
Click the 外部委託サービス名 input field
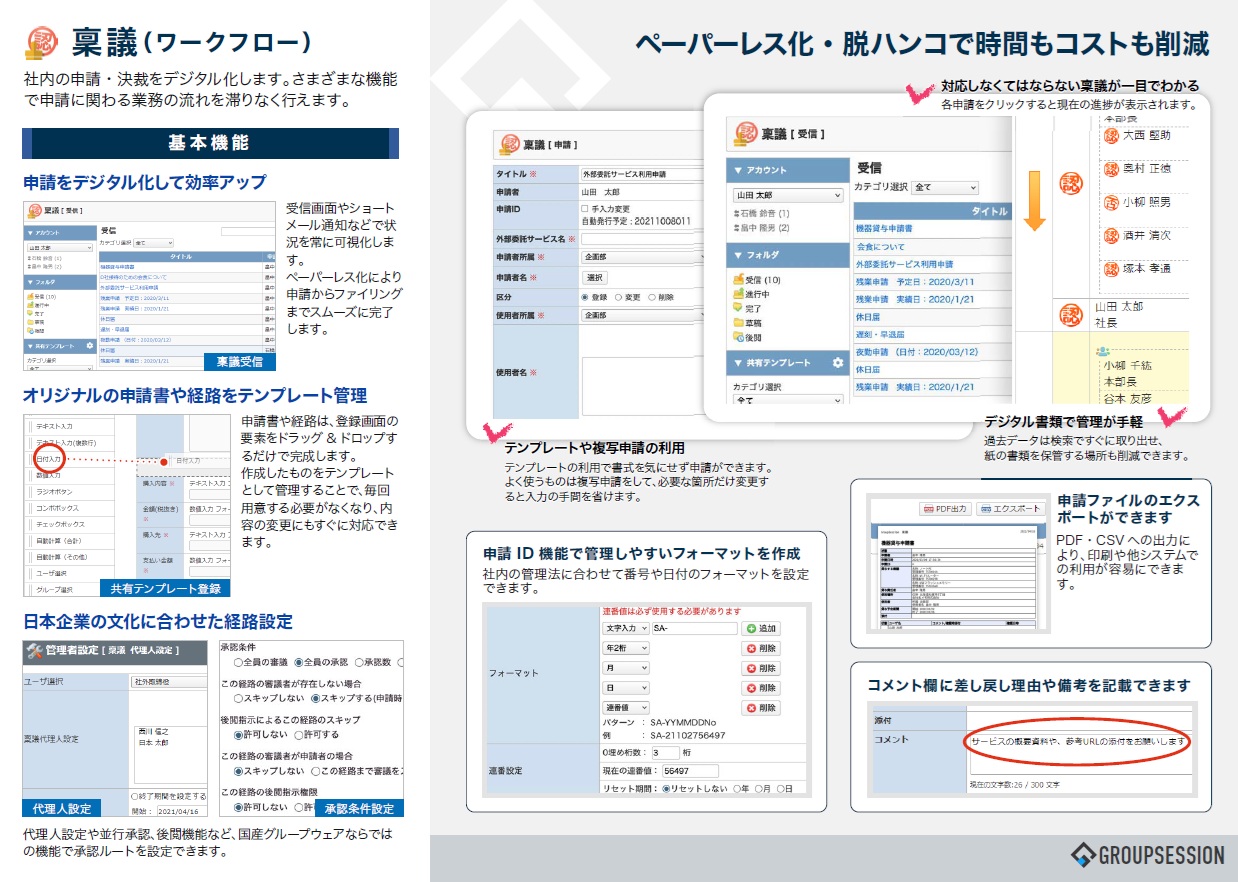[644, 239]
